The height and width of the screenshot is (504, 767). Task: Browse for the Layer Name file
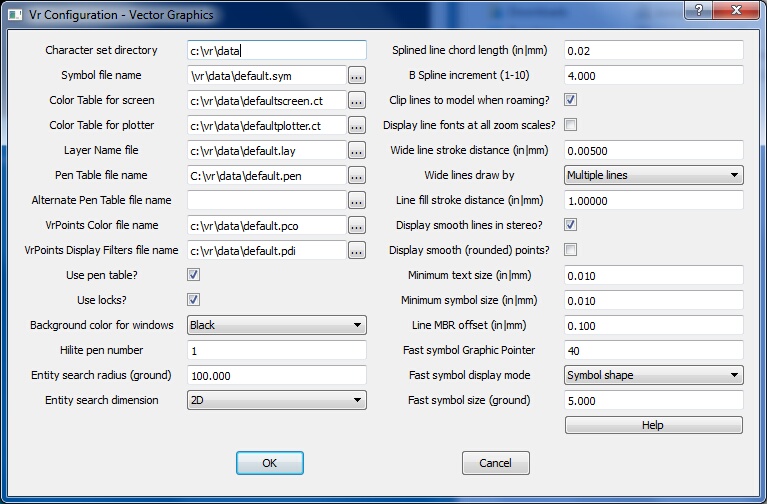(357, 151)
